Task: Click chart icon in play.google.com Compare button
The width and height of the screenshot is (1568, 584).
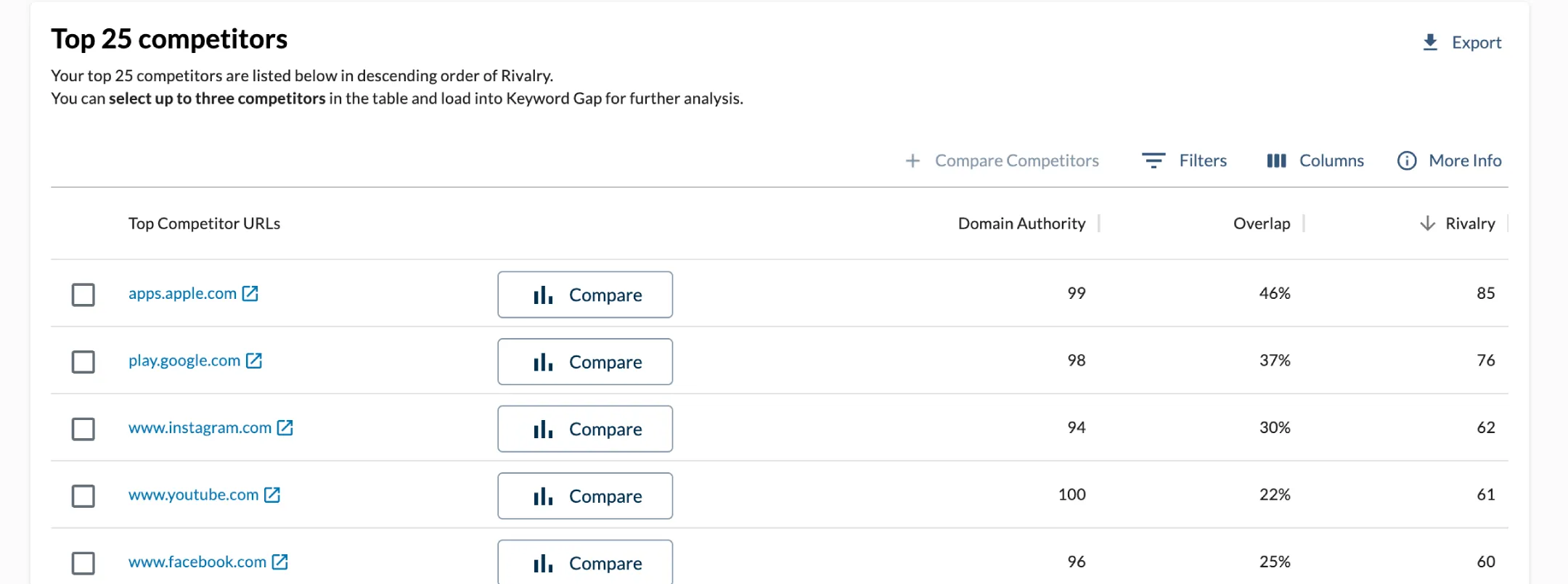Action: pyautogui.click(x=543, y=361)
